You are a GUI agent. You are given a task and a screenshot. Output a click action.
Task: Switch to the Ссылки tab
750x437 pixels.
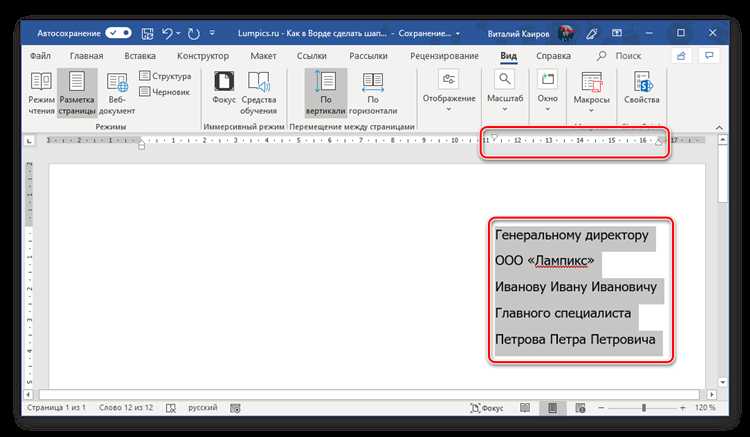tap(311, 56)
